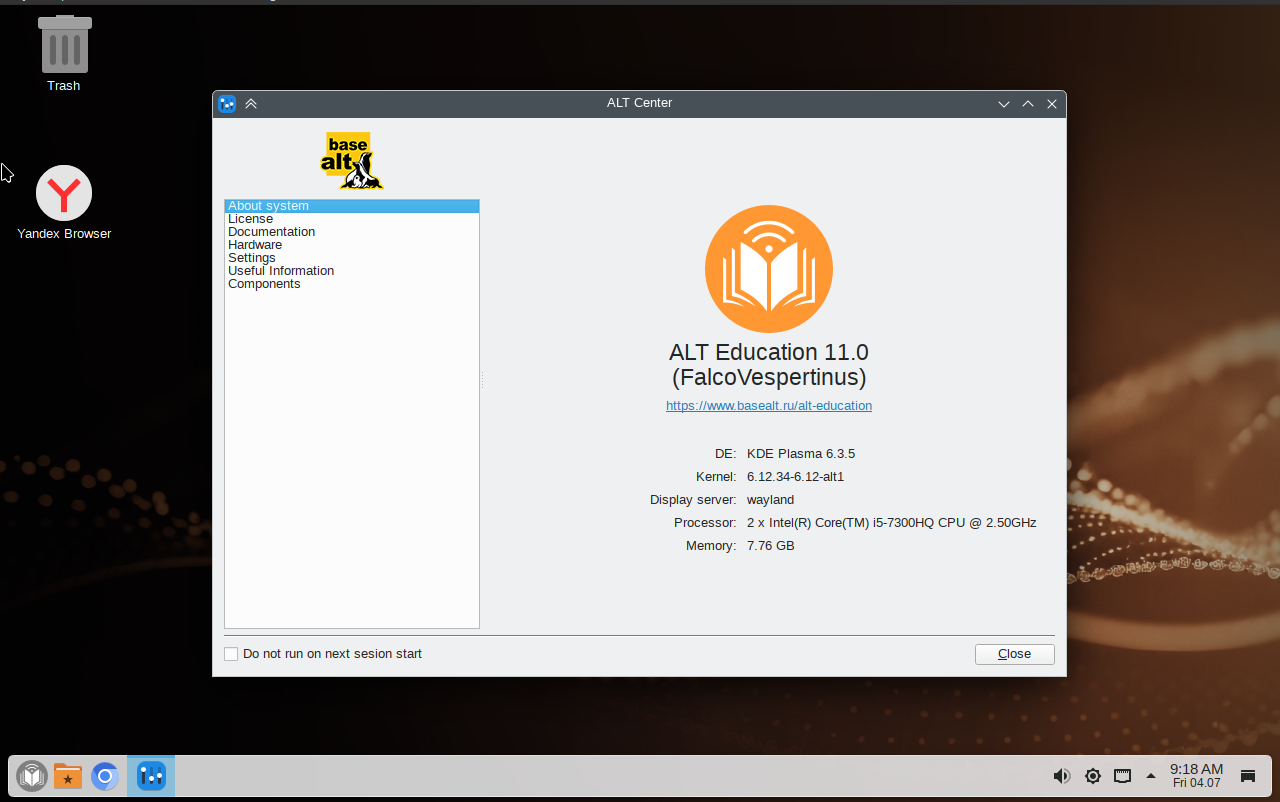The height and width of the screenshot is (802, 1280).
Task: Select About system in the list
Action: (352, 206)
